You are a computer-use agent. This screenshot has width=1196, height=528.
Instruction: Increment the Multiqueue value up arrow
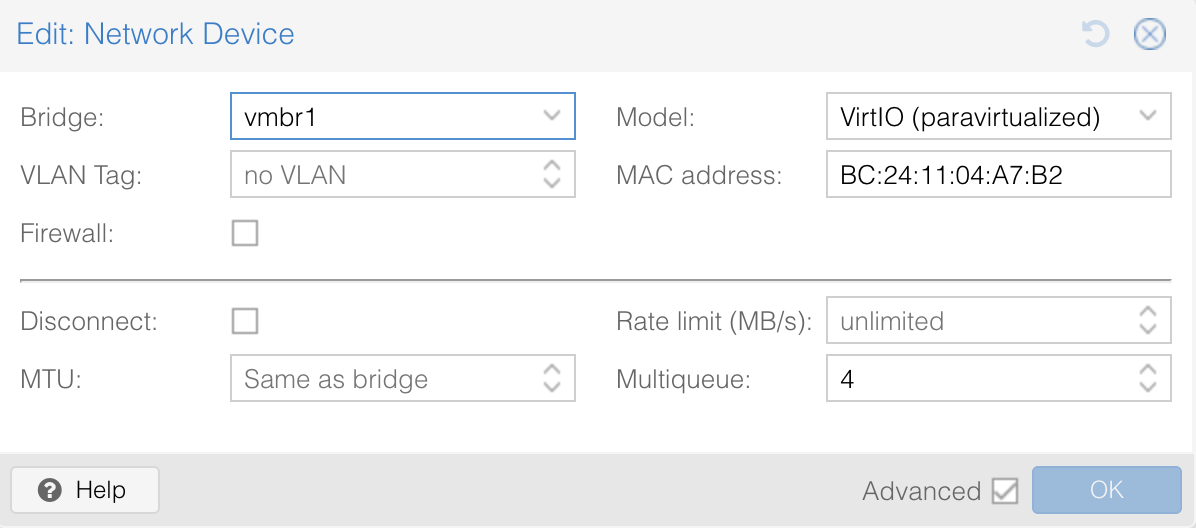click(x=1147, y=370)
